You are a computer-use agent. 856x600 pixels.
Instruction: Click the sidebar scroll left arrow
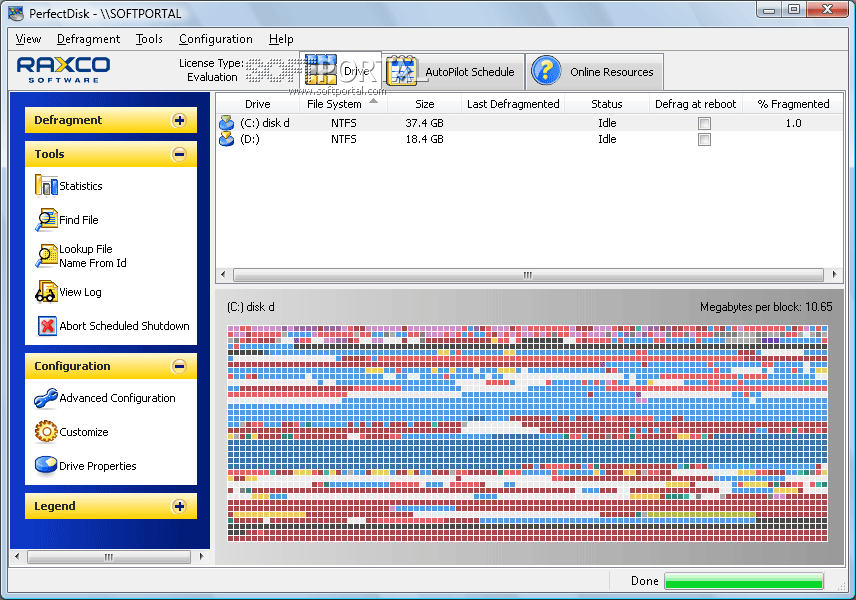tap(17, 557)
